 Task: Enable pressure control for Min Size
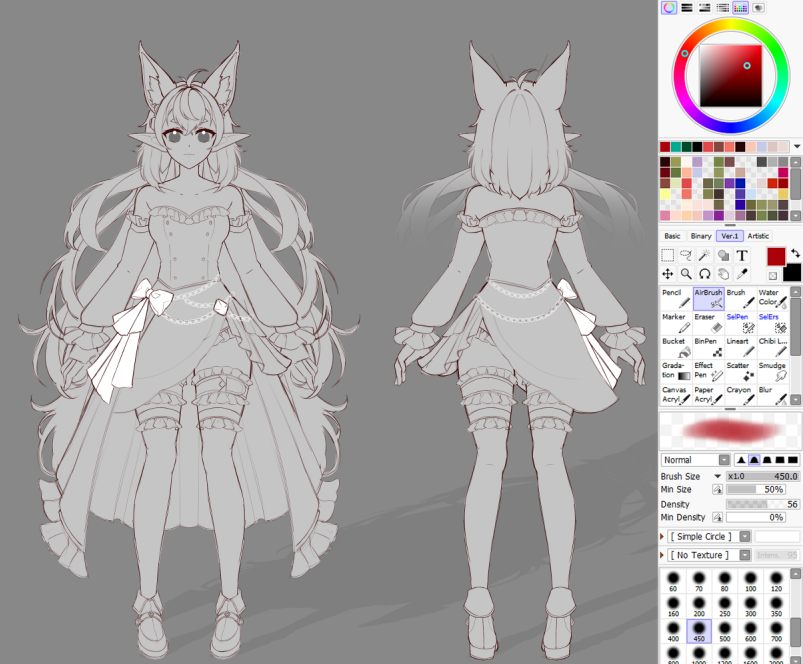pos(718,489)
